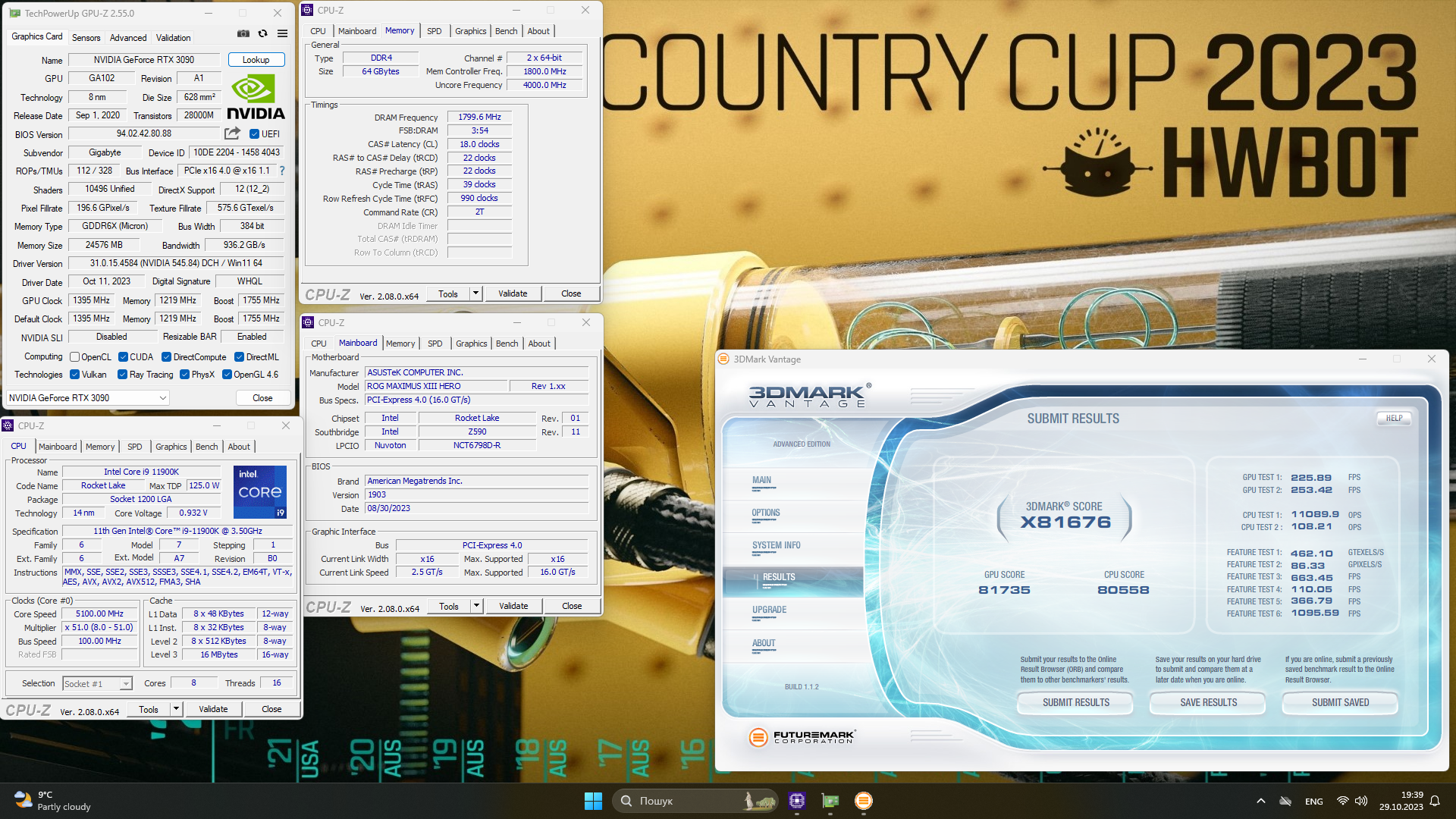
Task: Click the GPU-Z refresh icon
Action: pos(262,34)
